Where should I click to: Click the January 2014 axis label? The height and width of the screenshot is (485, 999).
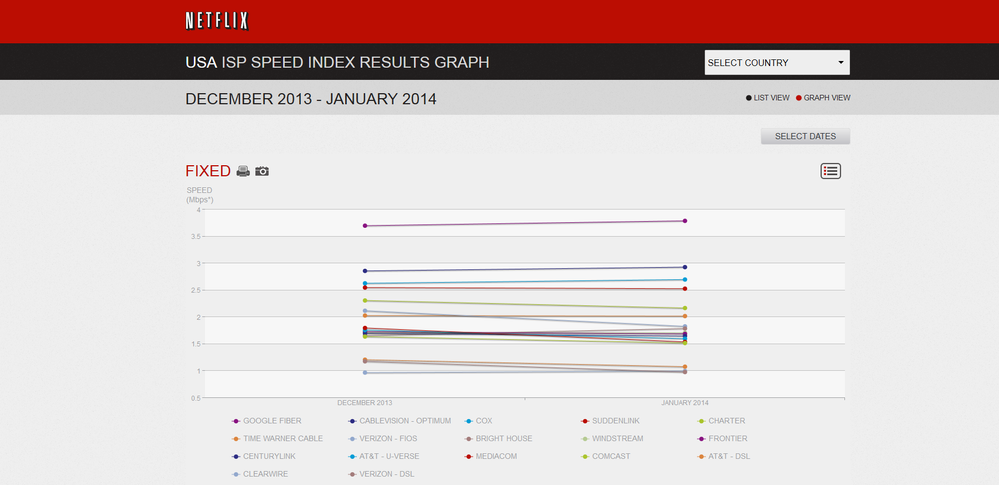684,403
